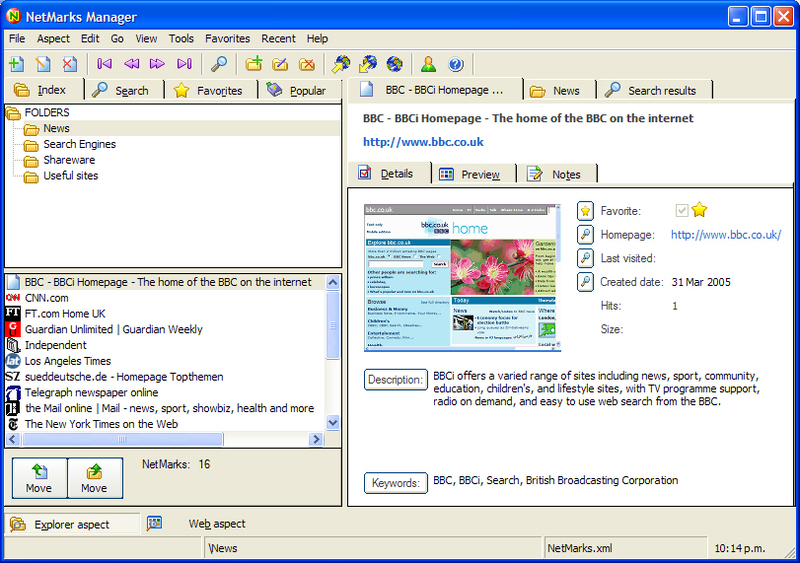Switch to the Search tab
This screenshot has height=563, width=800.
click(124, 90)
